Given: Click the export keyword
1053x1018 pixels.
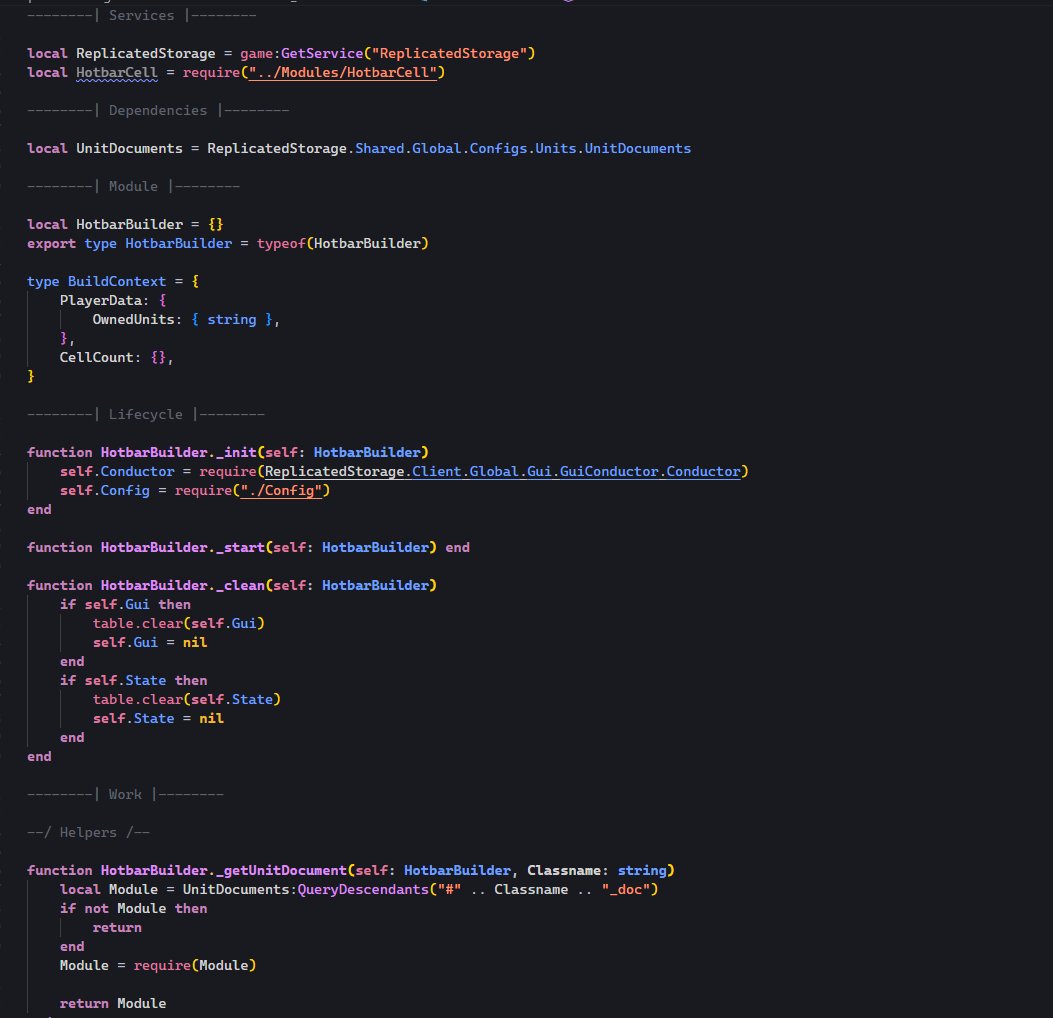Looking at the screenshot, I should pos(51,244).
